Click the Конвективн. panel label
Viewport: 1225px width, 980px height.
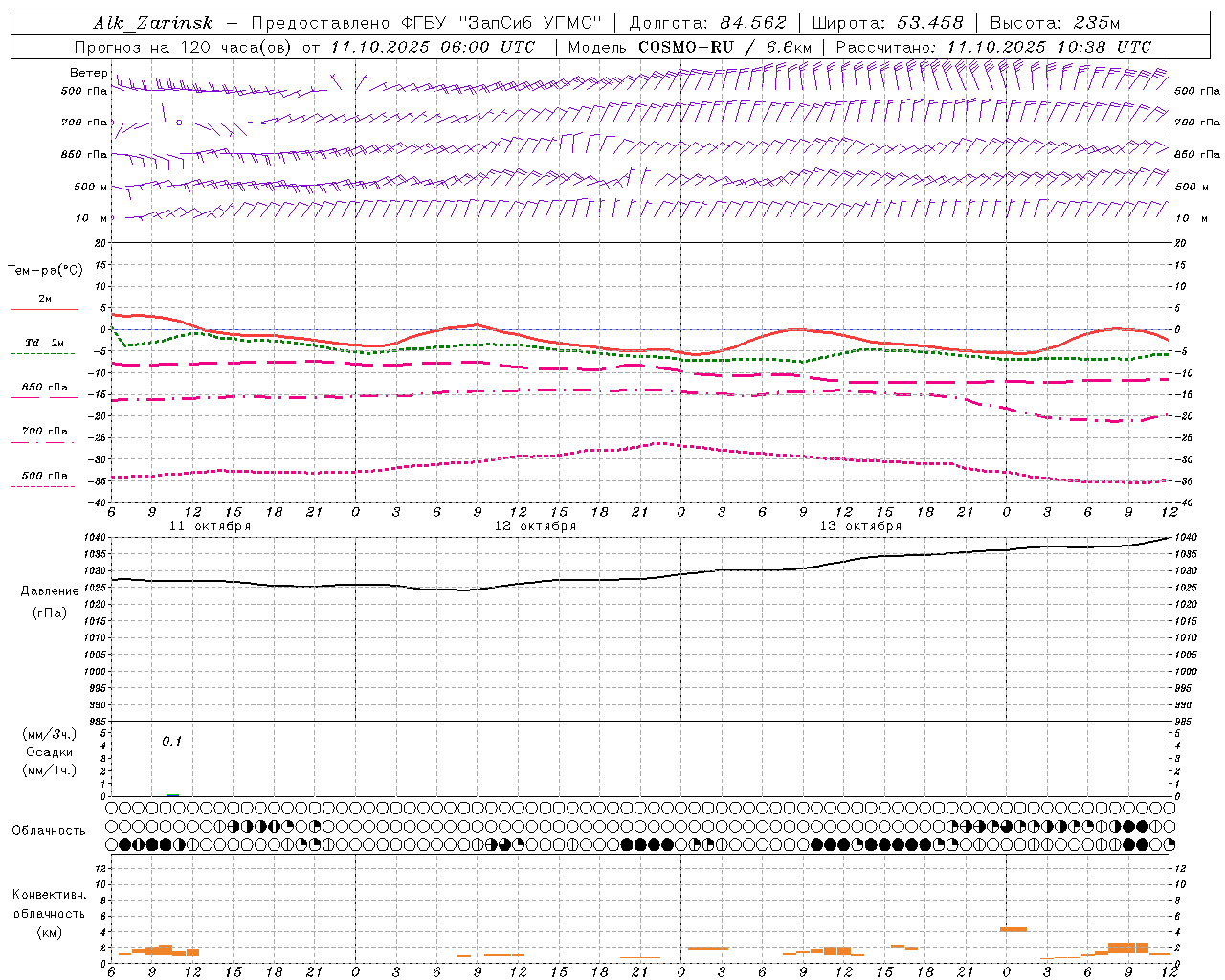50,895
